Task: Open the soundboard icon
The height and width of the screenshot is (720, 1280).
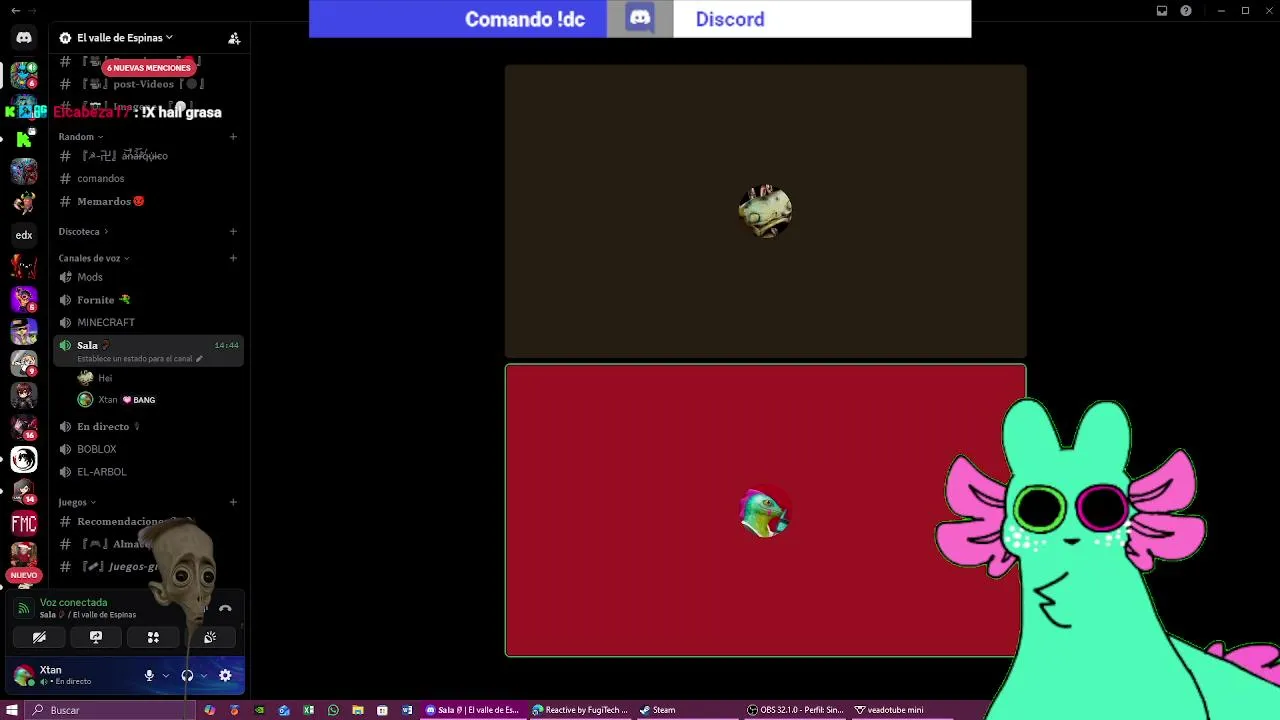Action: click(x=210, y=637)
